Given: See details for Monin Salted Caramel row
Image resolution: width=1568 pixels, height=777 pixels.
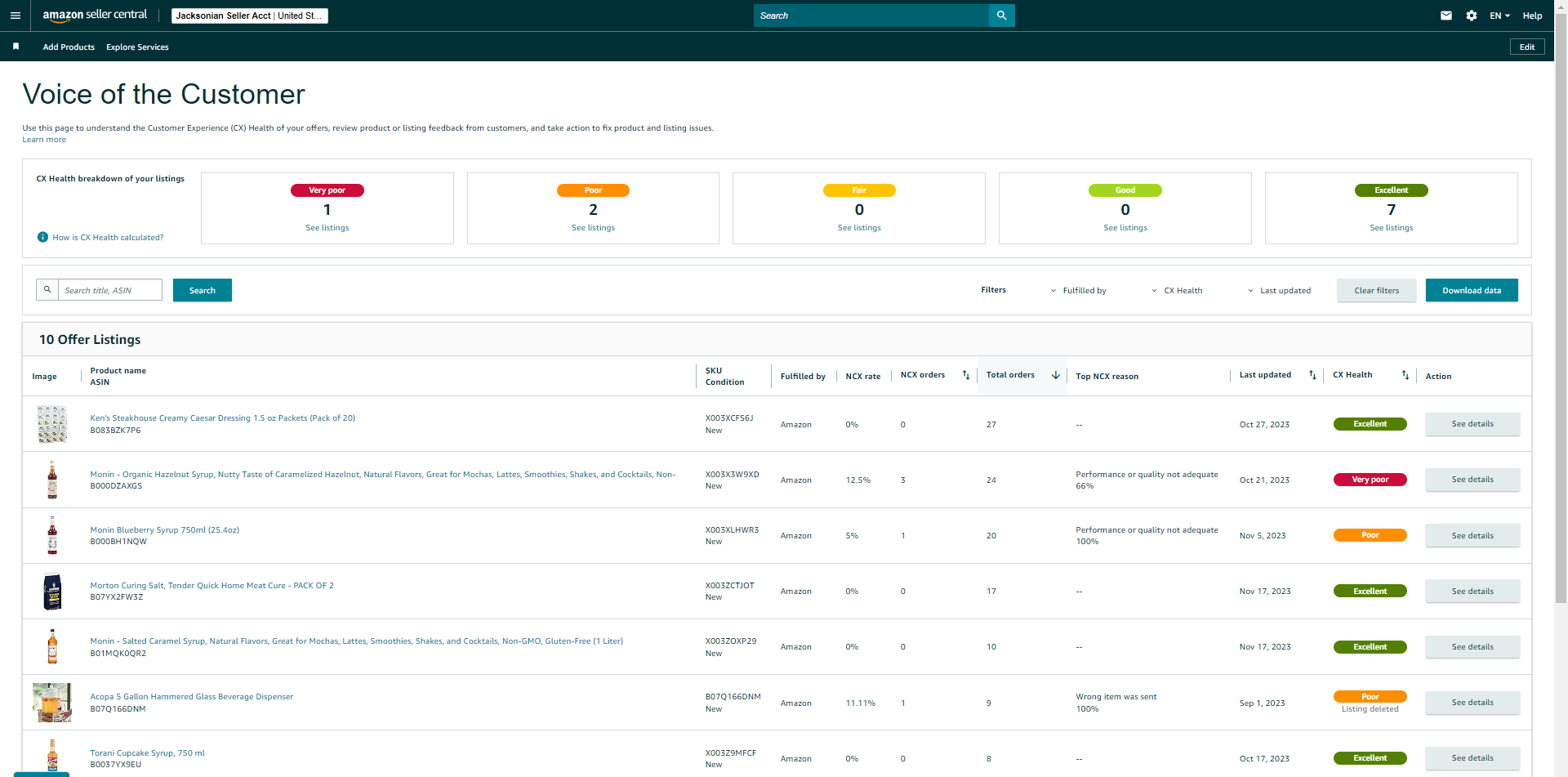Looking at the screenshot, I should [x=1472, y=647].
